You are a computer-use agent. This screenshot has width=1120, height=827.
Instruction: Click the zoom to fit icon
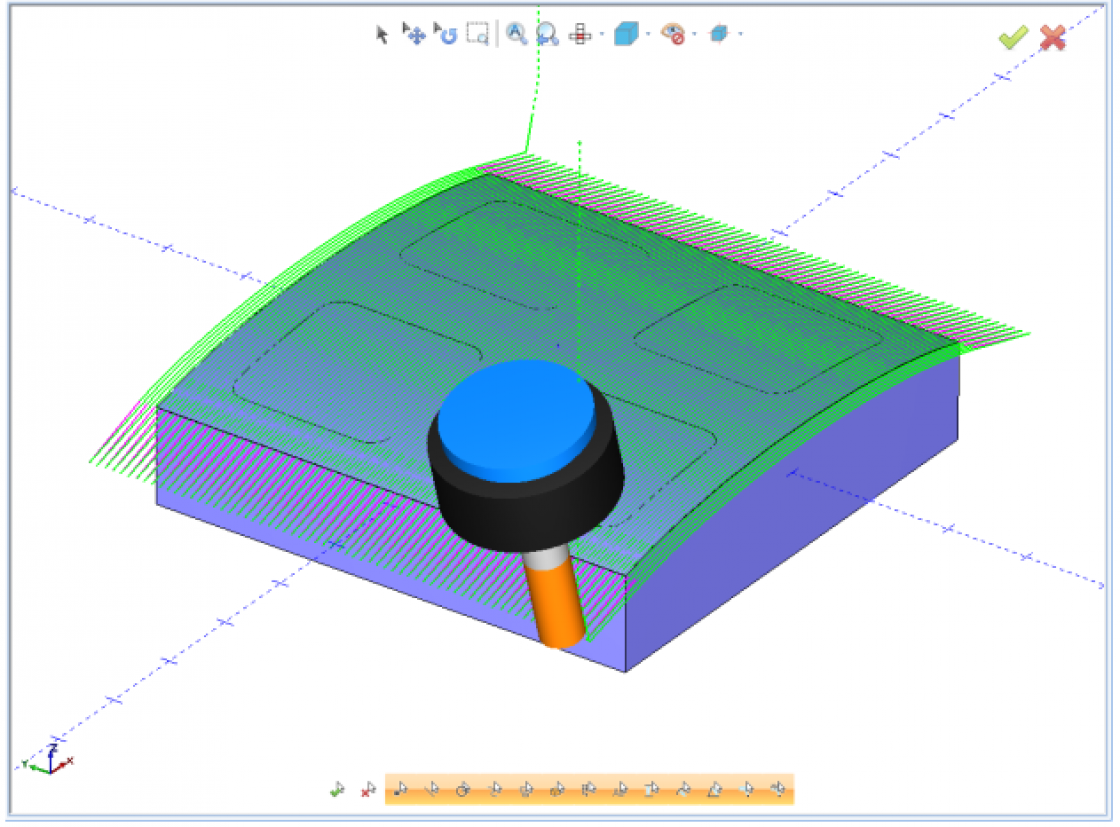[516, 34]
